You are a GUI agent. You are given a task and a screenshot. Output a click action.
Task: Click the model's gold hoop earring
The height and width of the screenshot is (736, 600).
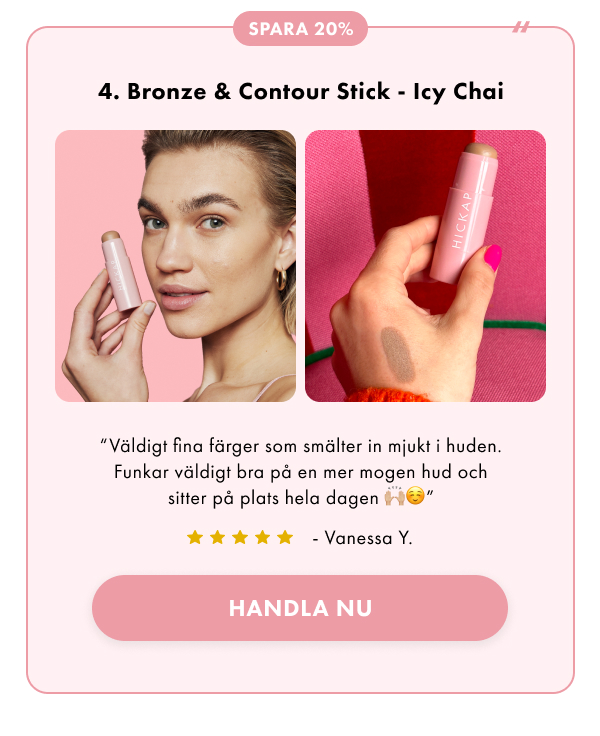282,279
